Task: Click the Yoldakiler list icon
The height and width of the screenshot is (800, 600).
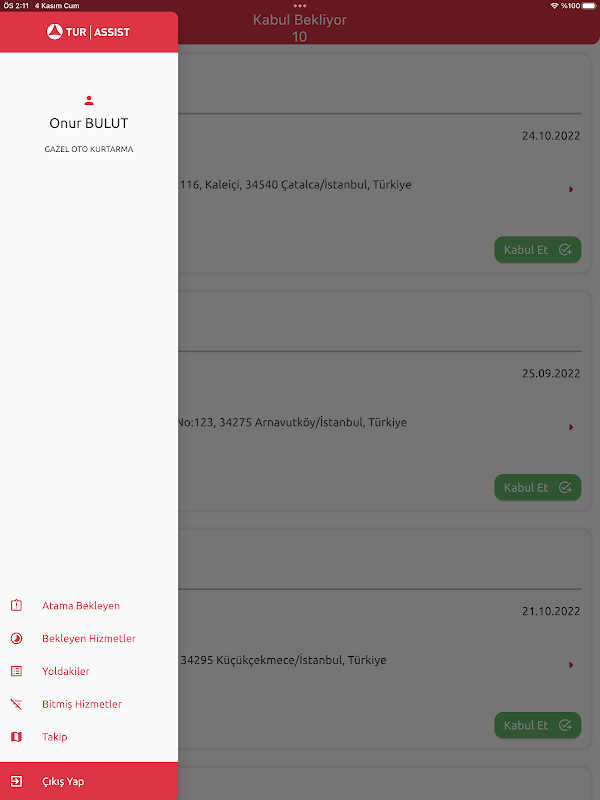Action: (16, 671)
